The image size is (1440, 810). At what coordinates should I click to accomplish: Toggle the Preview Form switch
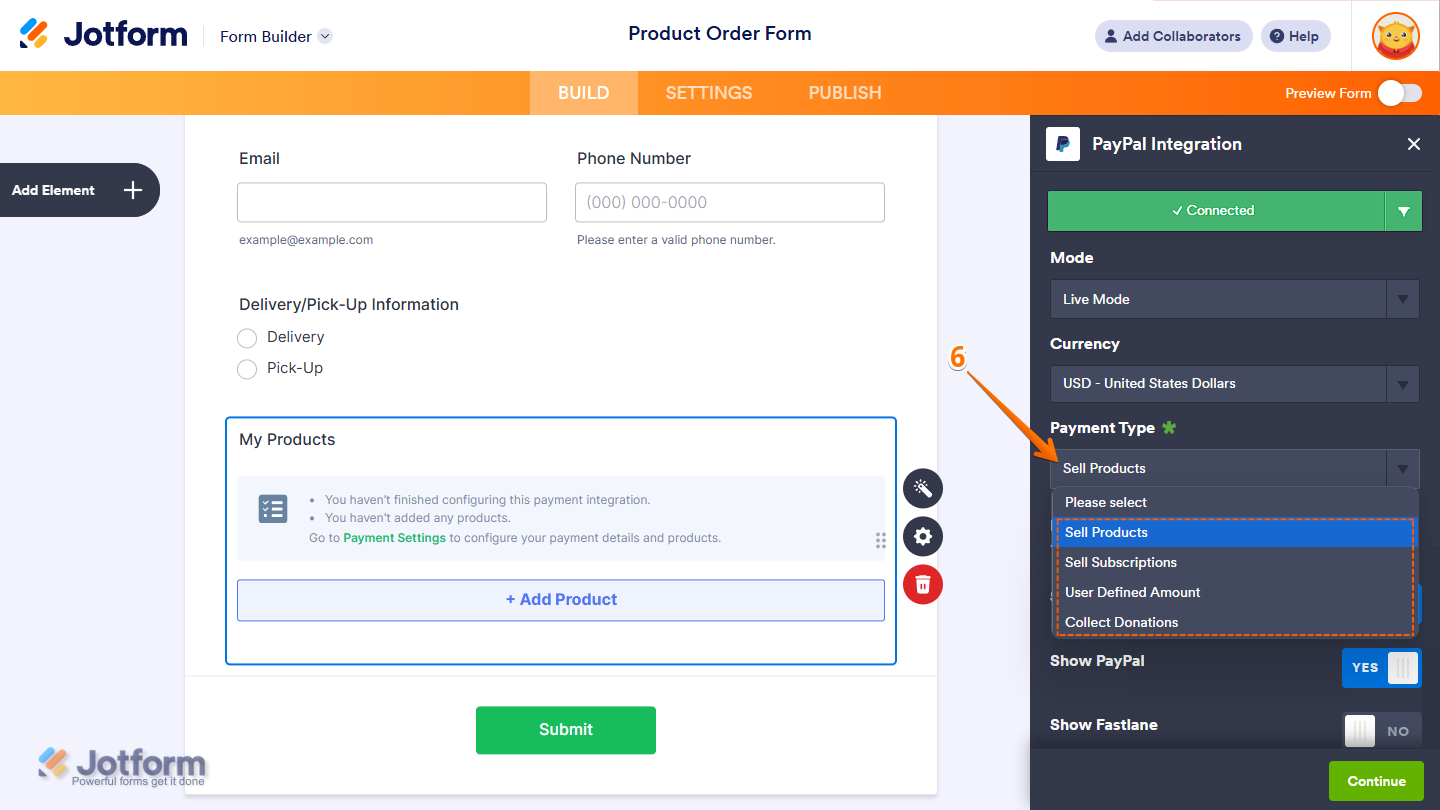pyautogui.click(x=1399, y=93)
